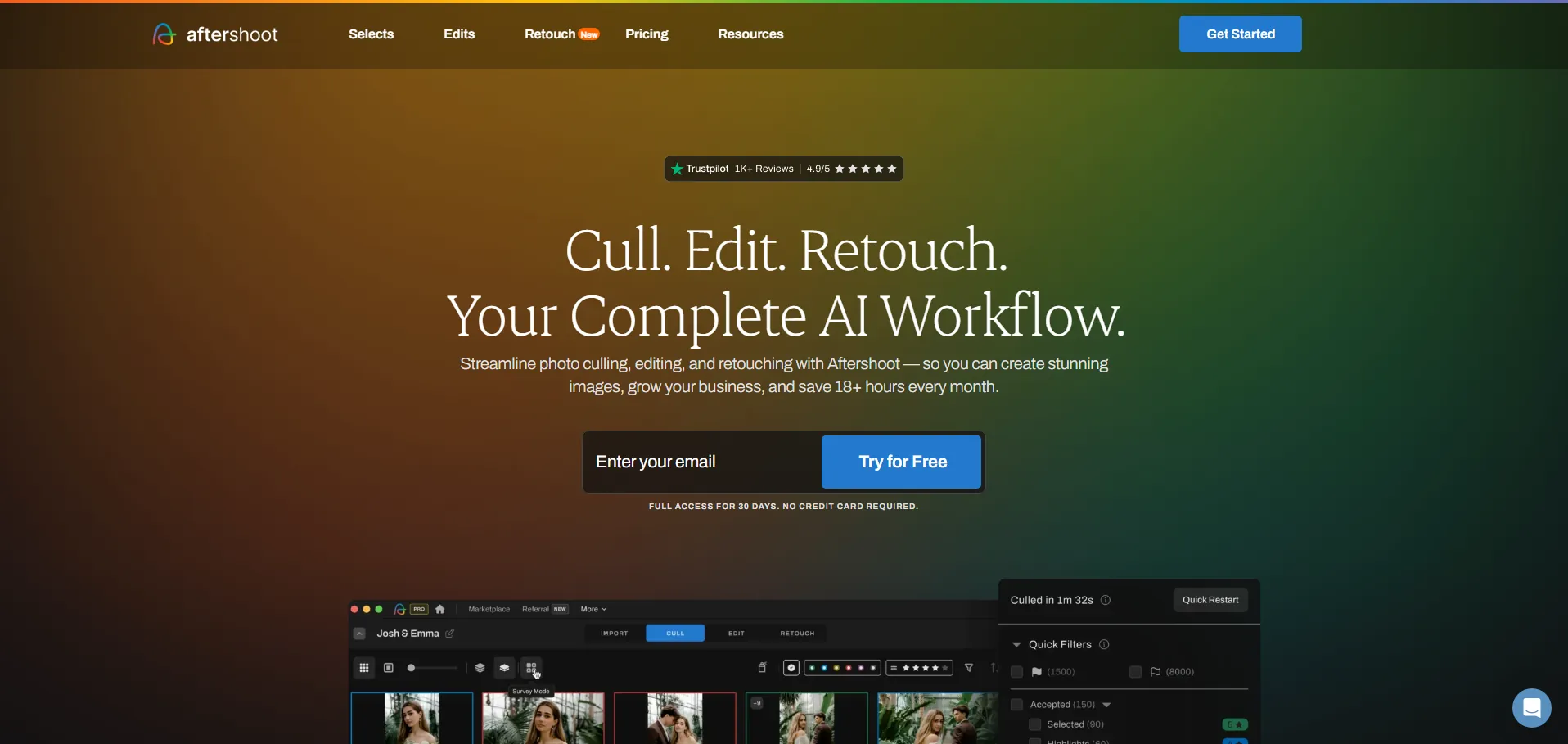Click the spray can icon in toolbar

(x=762, y=668)
